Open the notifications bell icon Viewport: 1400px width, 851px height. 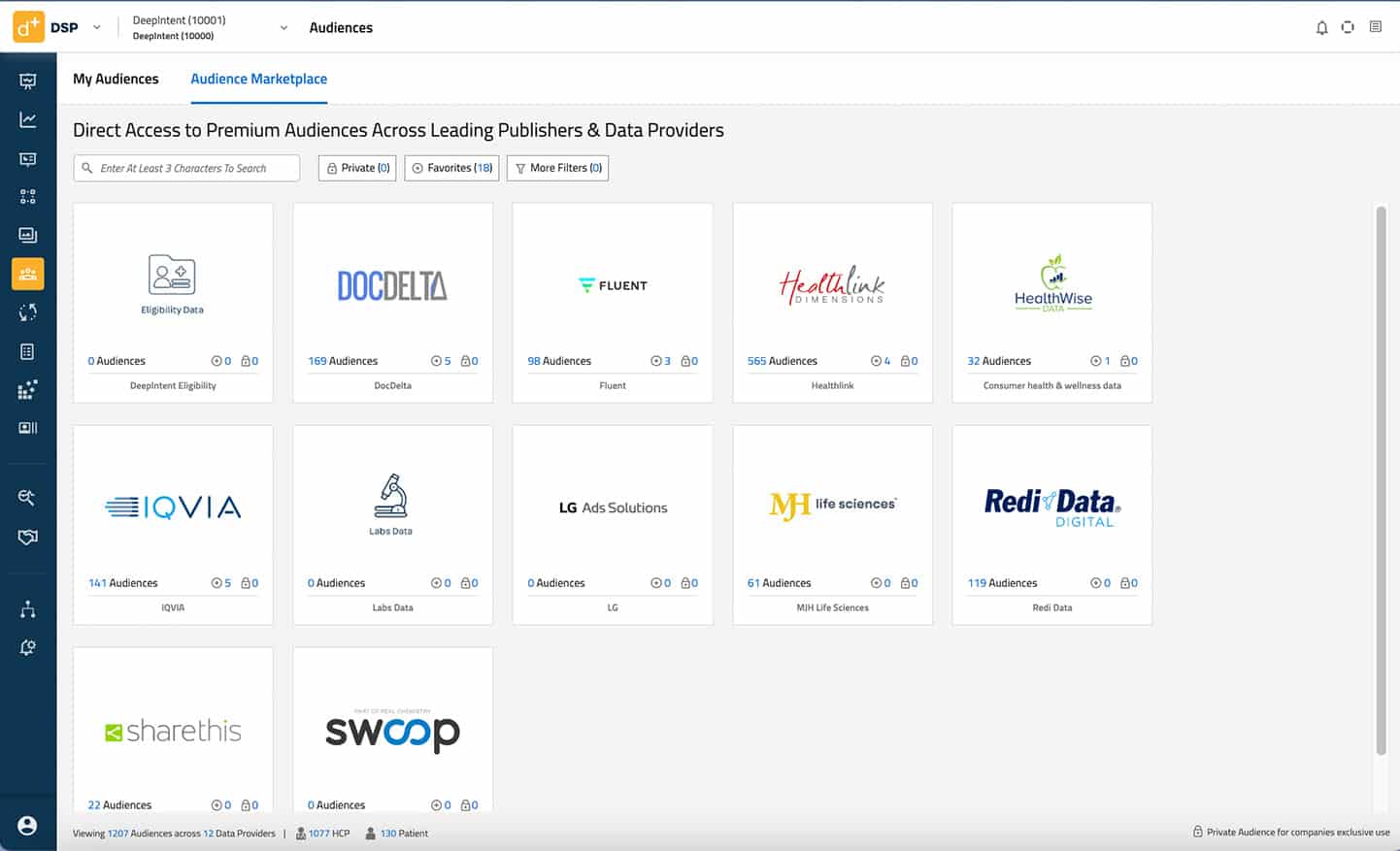pyautogui.click(x=1321, y=27)
